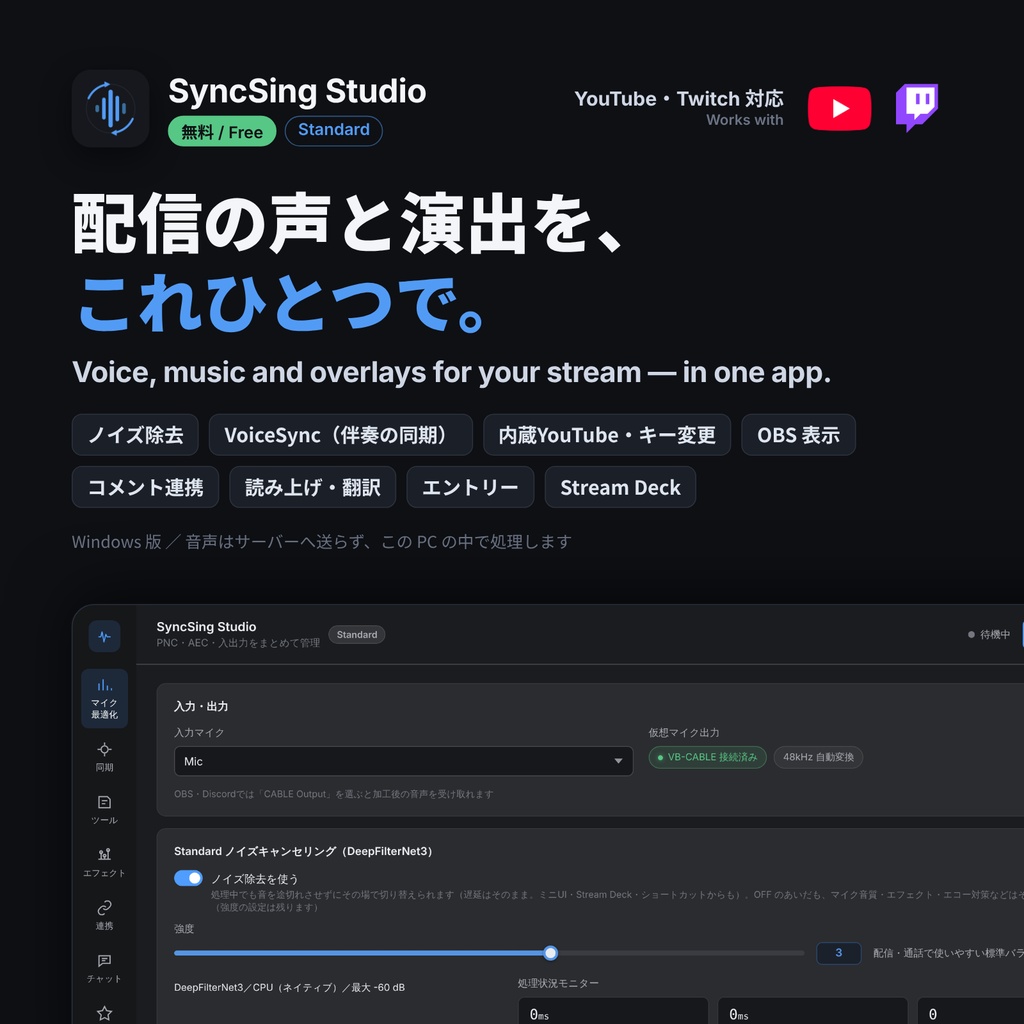
Task: Click the star icon in the sidebar
Action: click(x=104, y=1013)
